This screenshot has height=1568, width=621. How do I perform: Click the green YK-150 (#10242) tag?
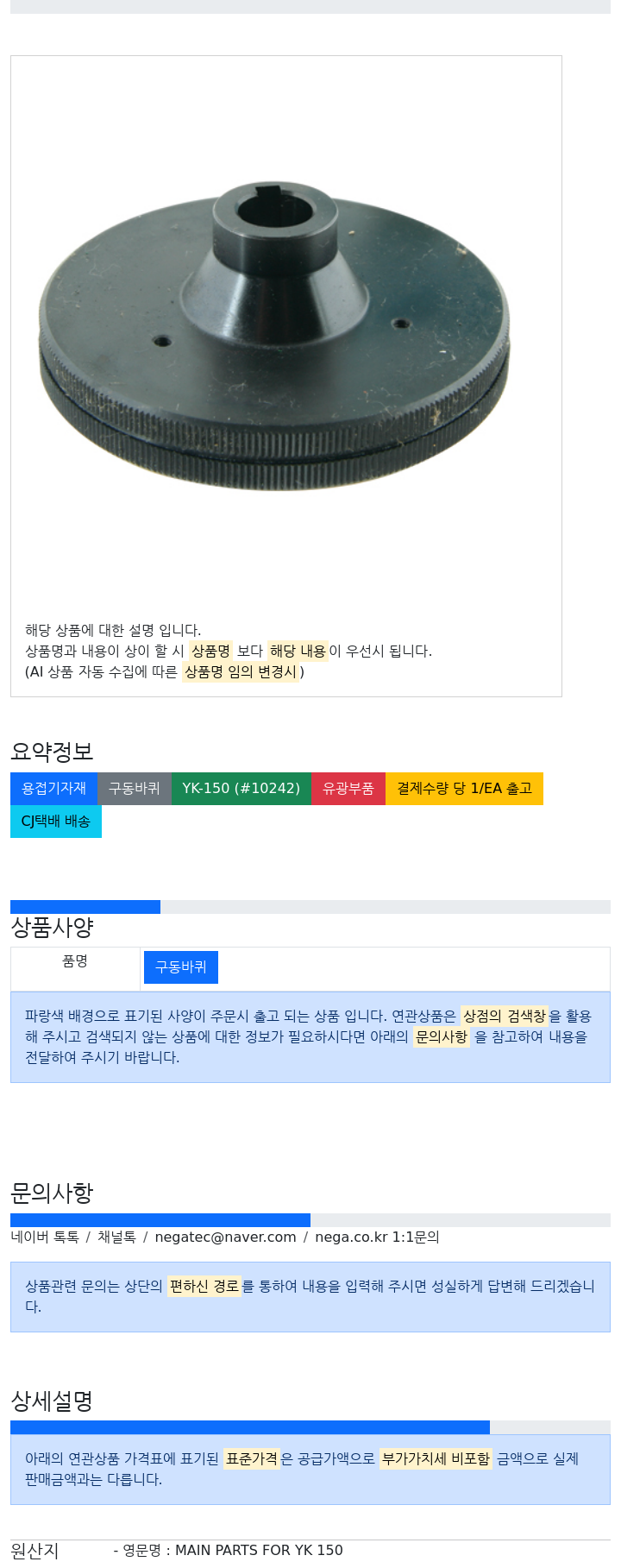click(x=241, y=789)
